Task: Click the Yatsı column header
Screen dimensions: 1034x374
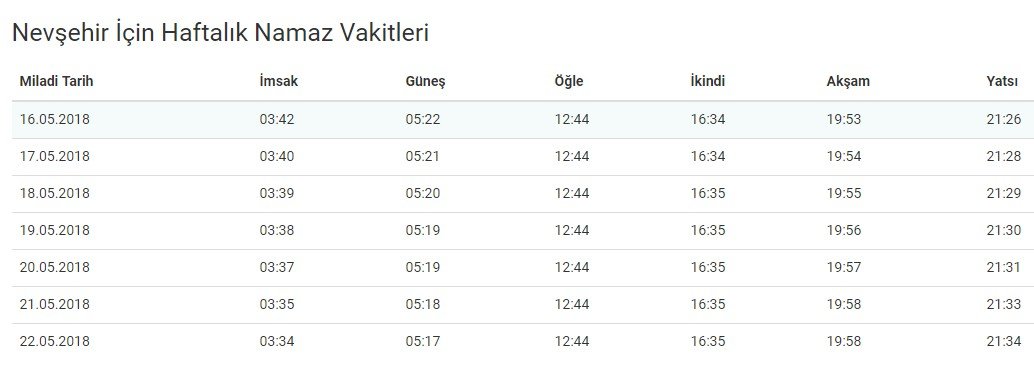Action: pos(1004,82)
